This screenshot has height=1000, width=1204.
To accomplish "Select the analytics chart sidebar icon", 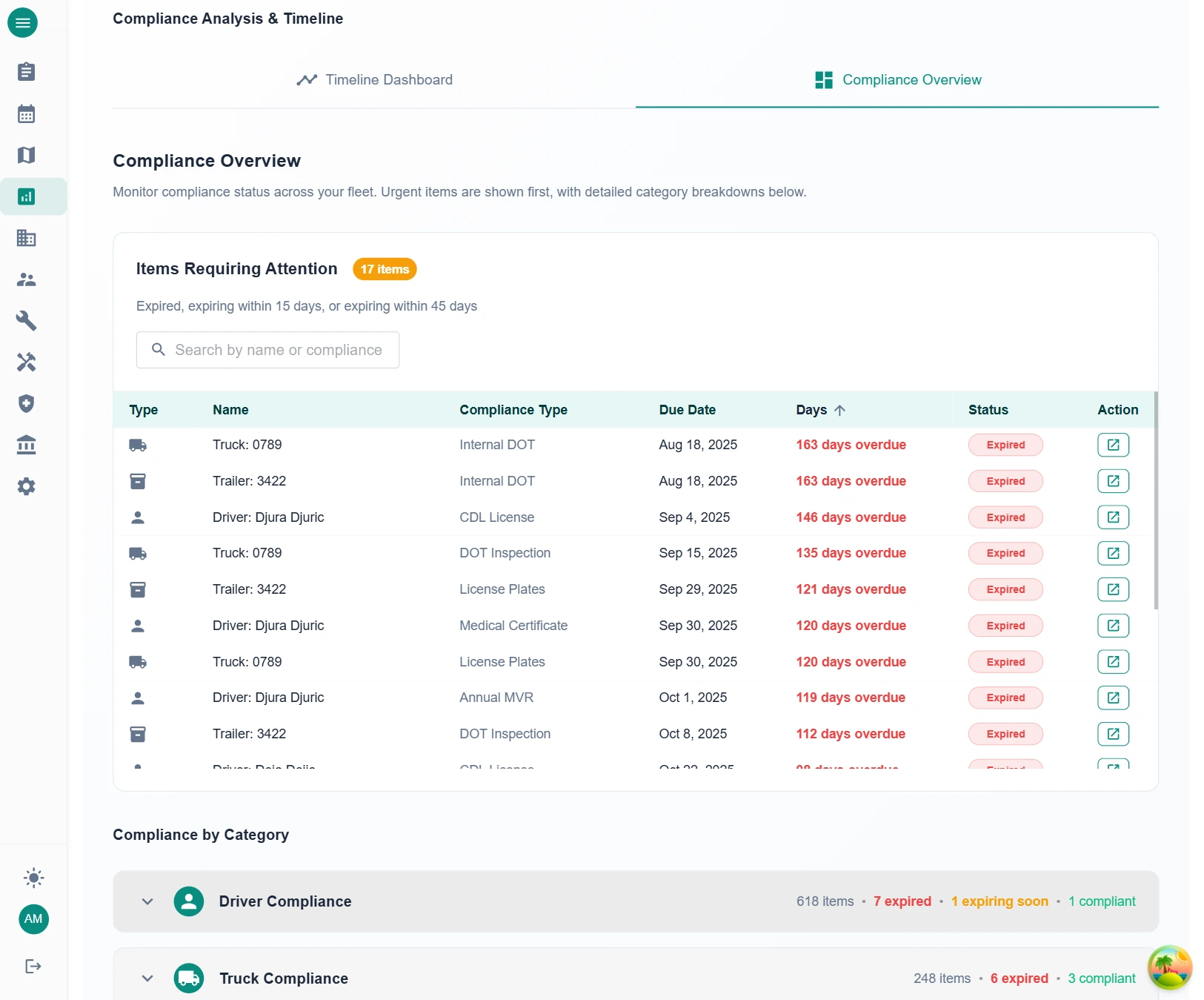I will (27, 196).
